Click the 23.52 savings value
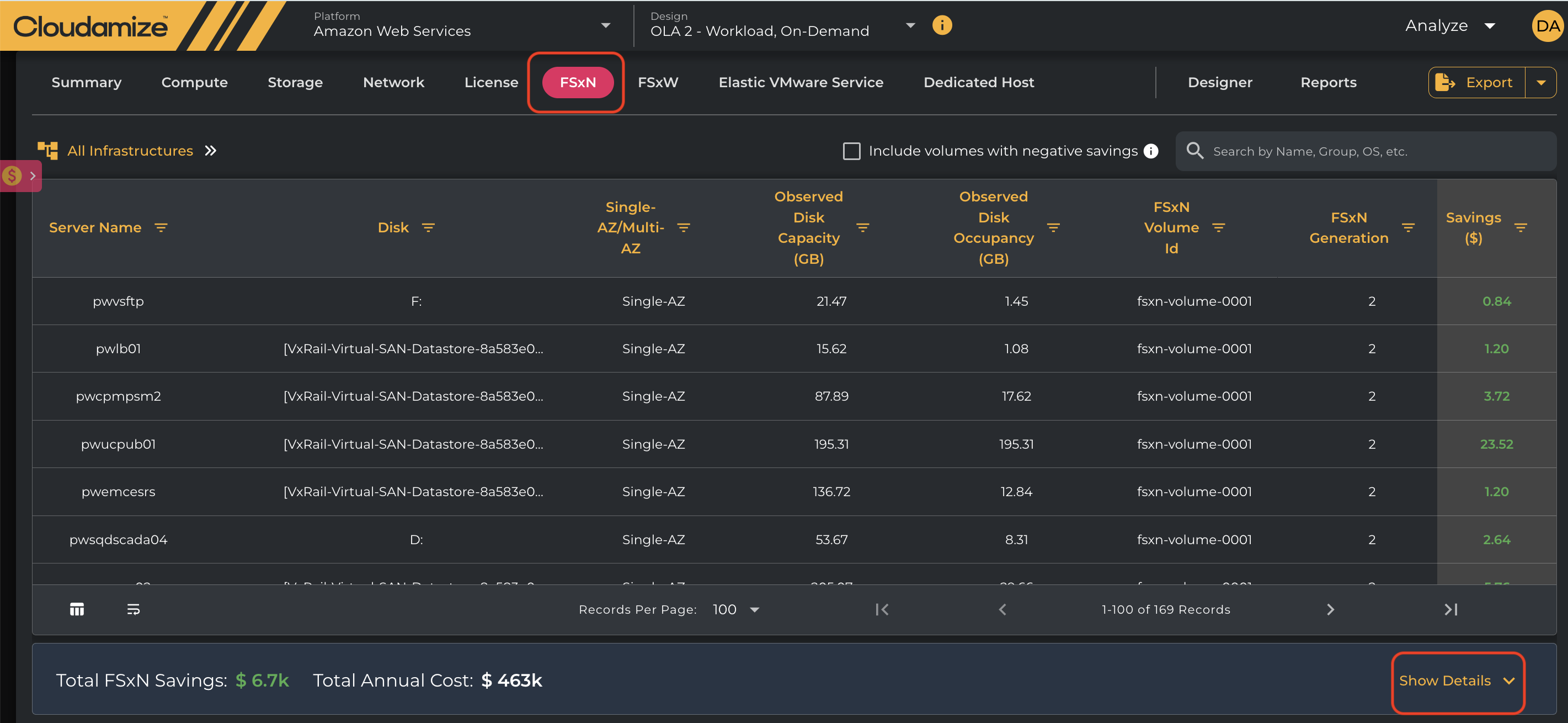This screenshot has height=723, width=1568. (1496, 444)
